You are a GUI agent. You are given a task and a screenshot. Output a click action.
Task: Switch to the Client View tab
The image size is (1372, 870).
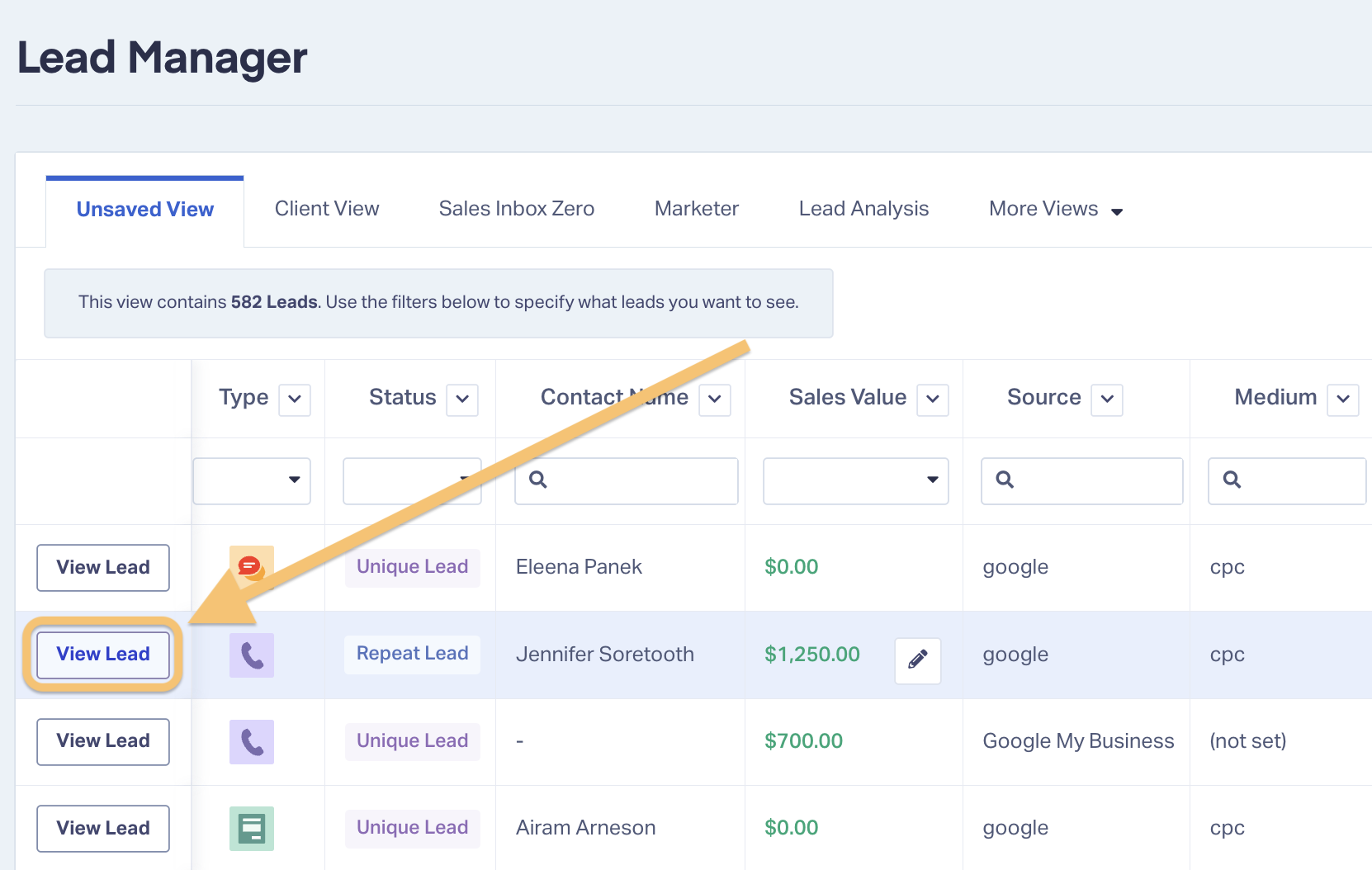(x=327, y=209)
